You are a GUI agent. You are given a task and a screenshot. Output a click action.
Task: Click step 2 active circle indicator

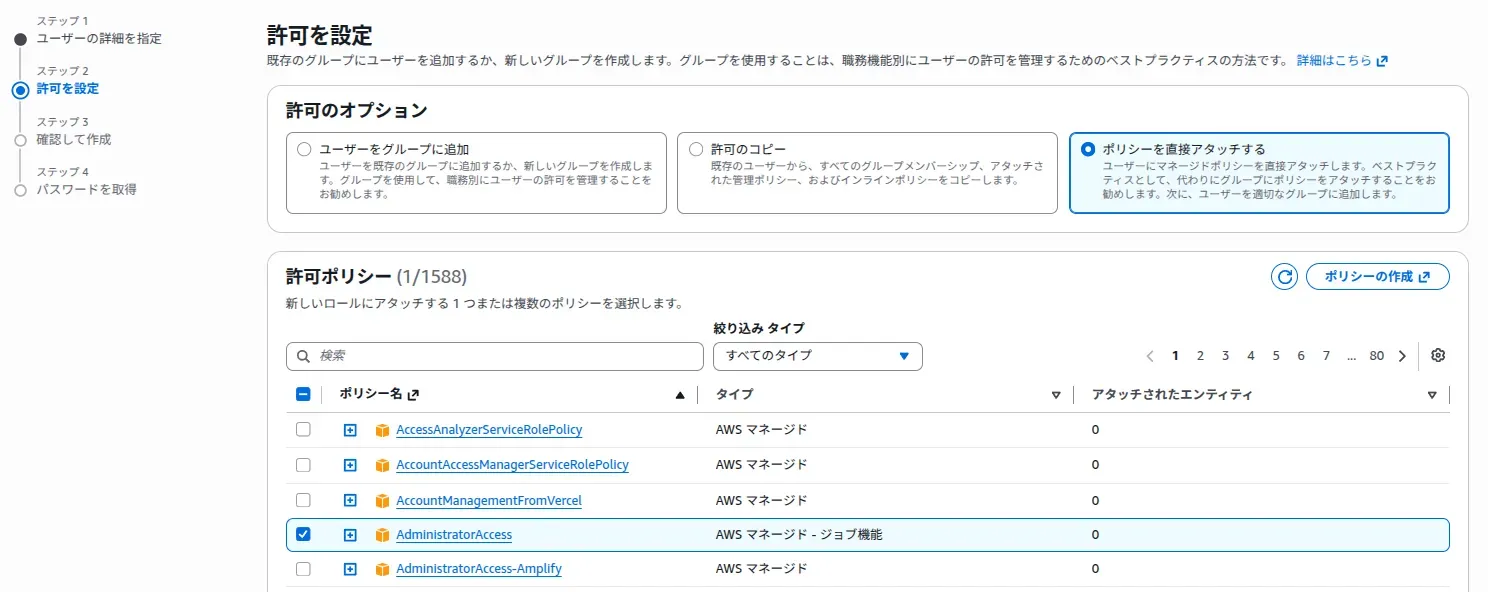pos(20,89)
